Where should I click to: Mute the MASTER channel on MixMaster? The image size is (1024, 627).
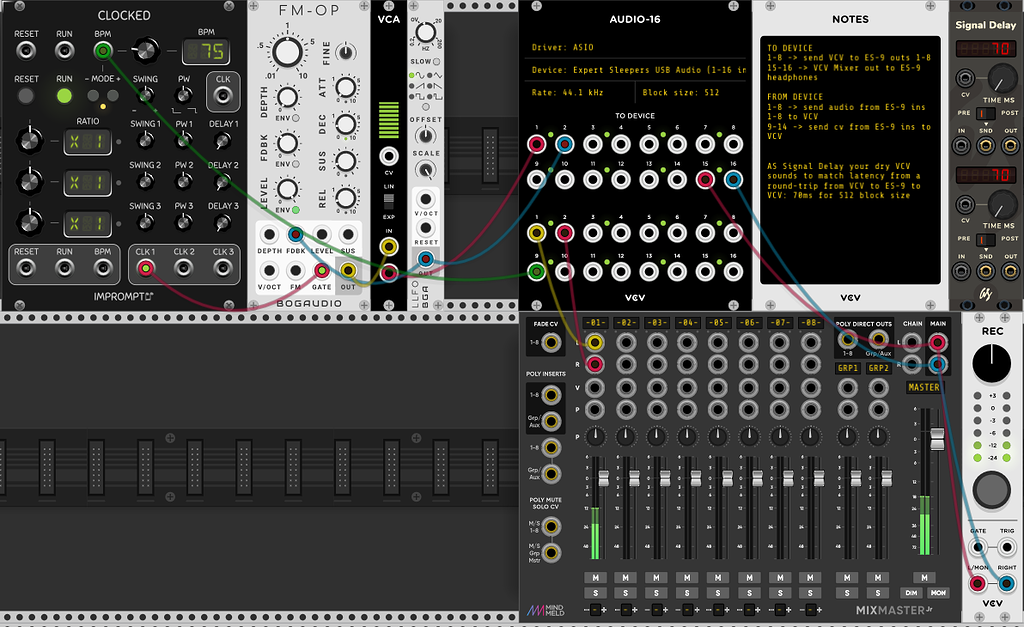[924, 577]
